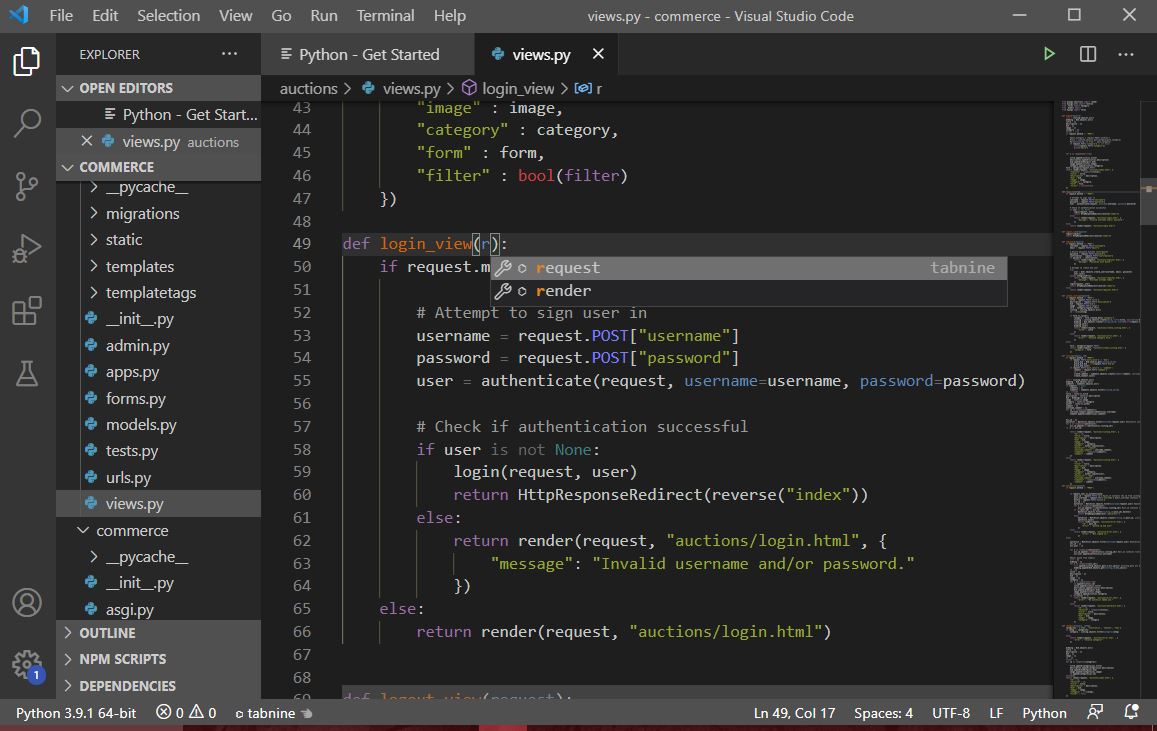Open Run and Debug view
The image size is (1157, 731).
pos(27,248)
